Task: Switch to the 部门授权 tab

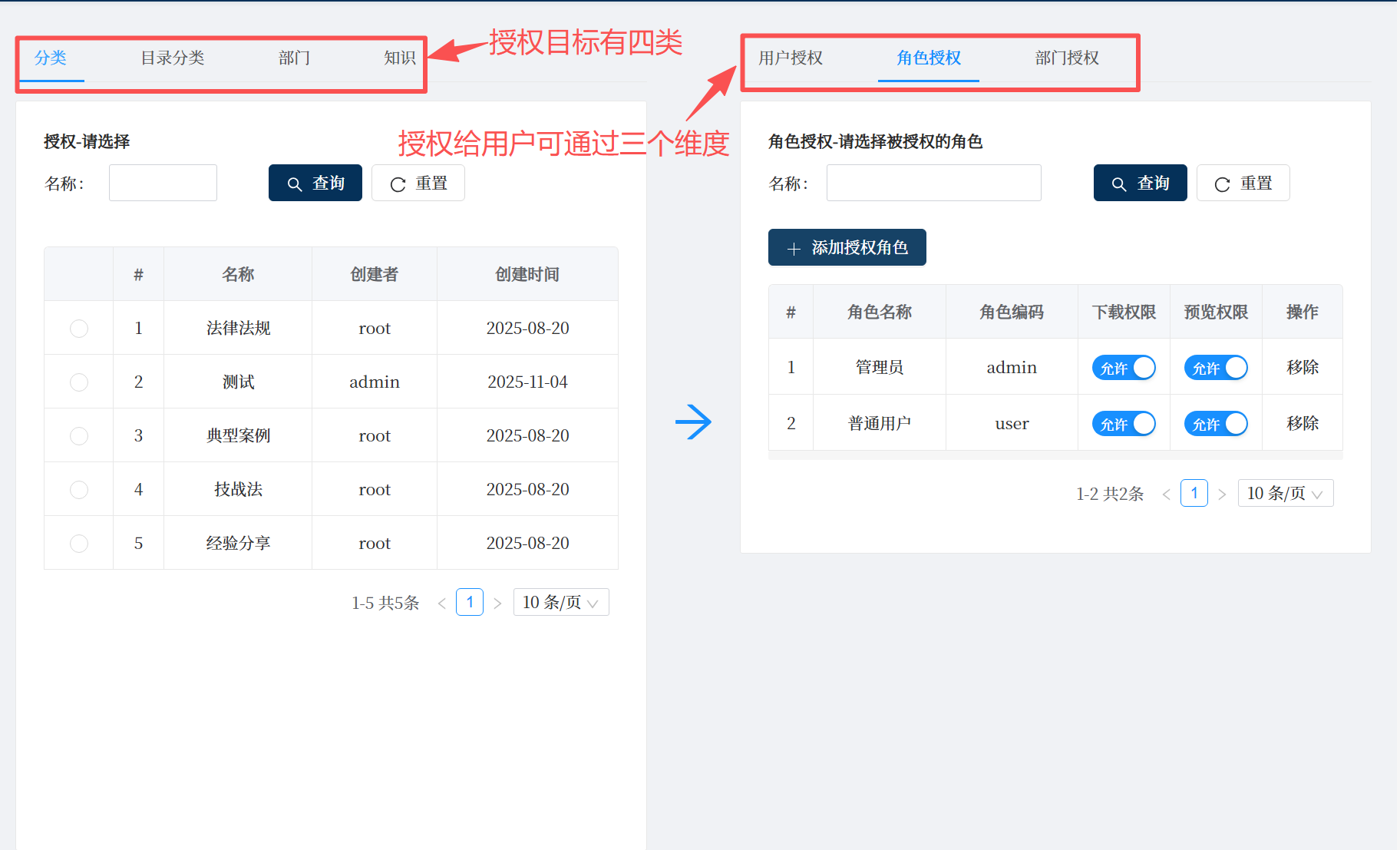Action: click(1066, 58)
